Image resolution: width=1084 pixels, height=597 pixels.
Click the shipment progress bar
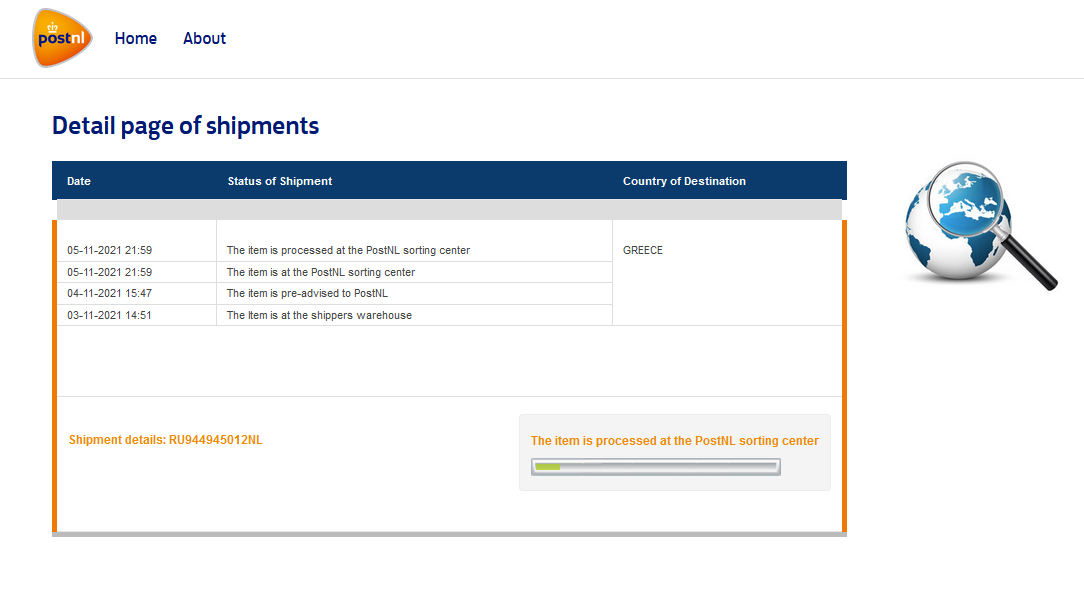656,467
